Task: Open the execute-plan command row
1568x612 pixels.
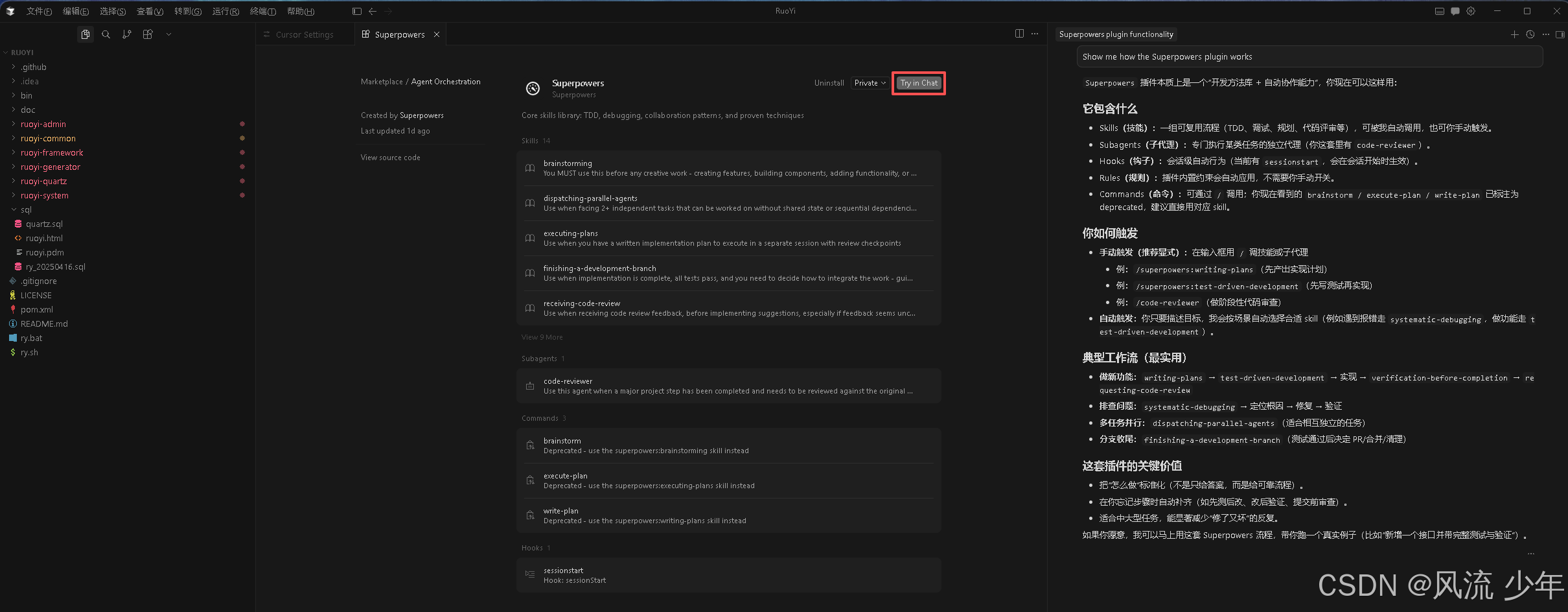Action: [x=729, y=480]
